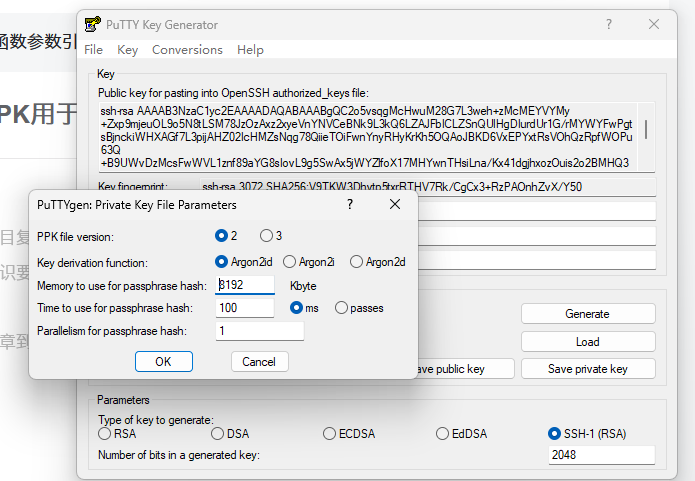Open the Help menu
695x481 pixels.
coord(250,50)
